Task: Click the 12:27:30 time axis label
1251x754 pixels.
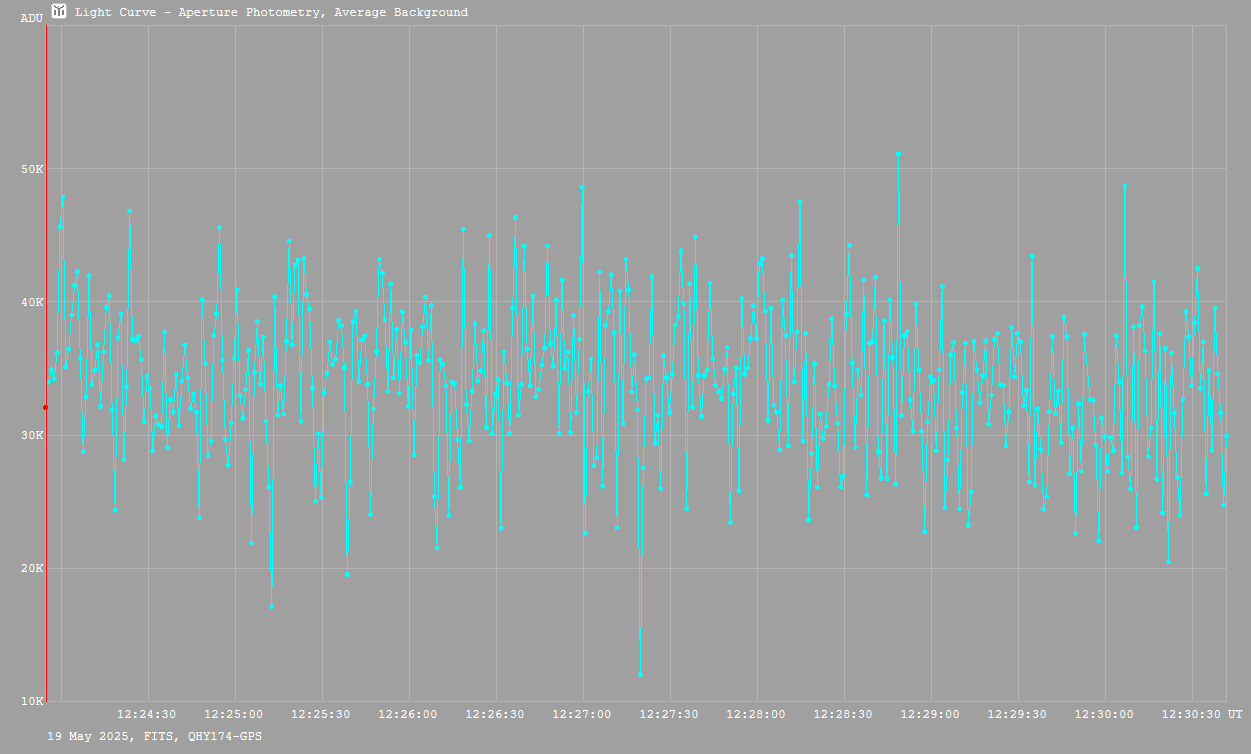Action: 669,714
